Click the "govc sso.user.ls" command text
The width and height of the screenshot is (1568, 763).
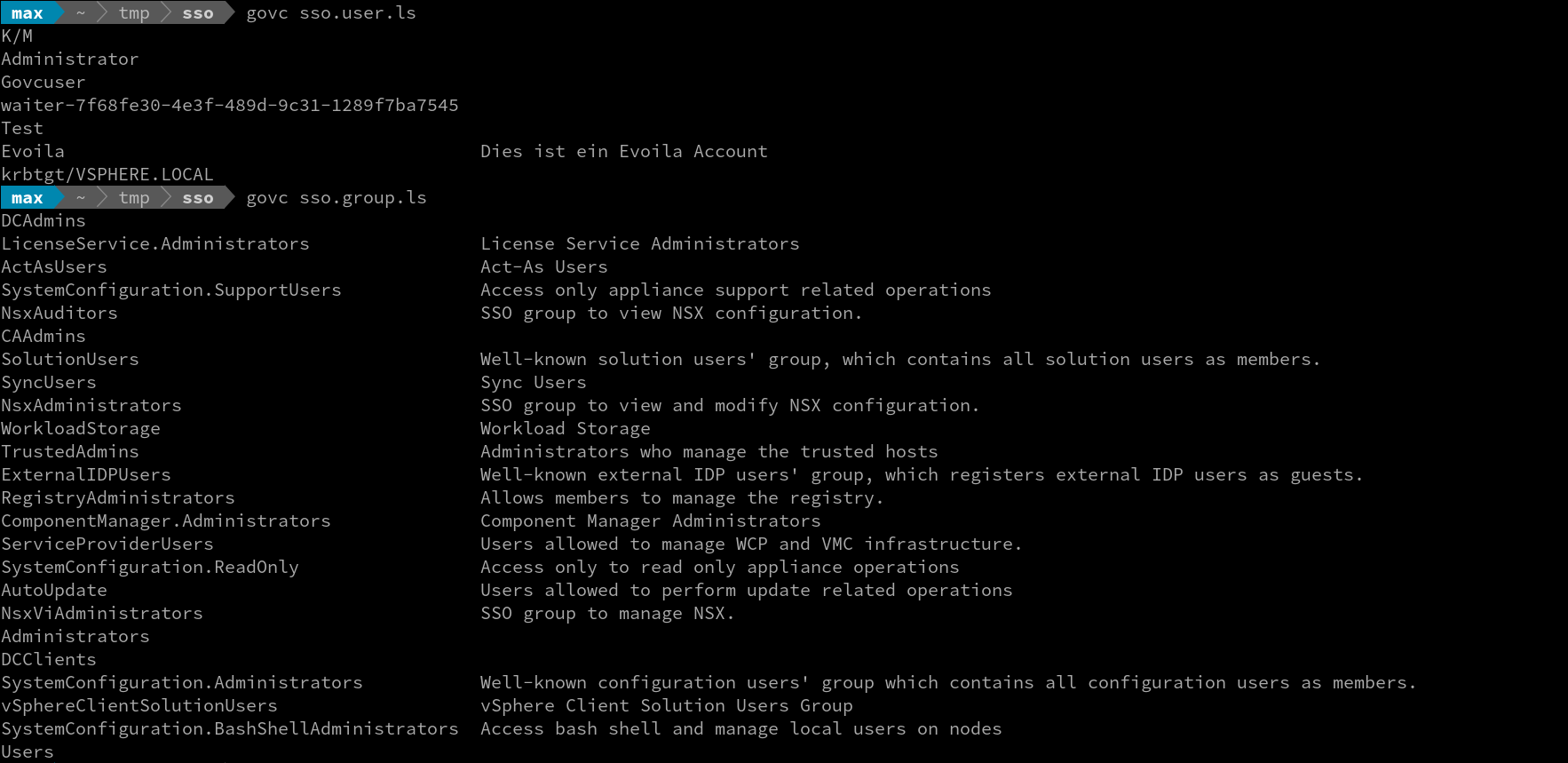tap(330, 13)
